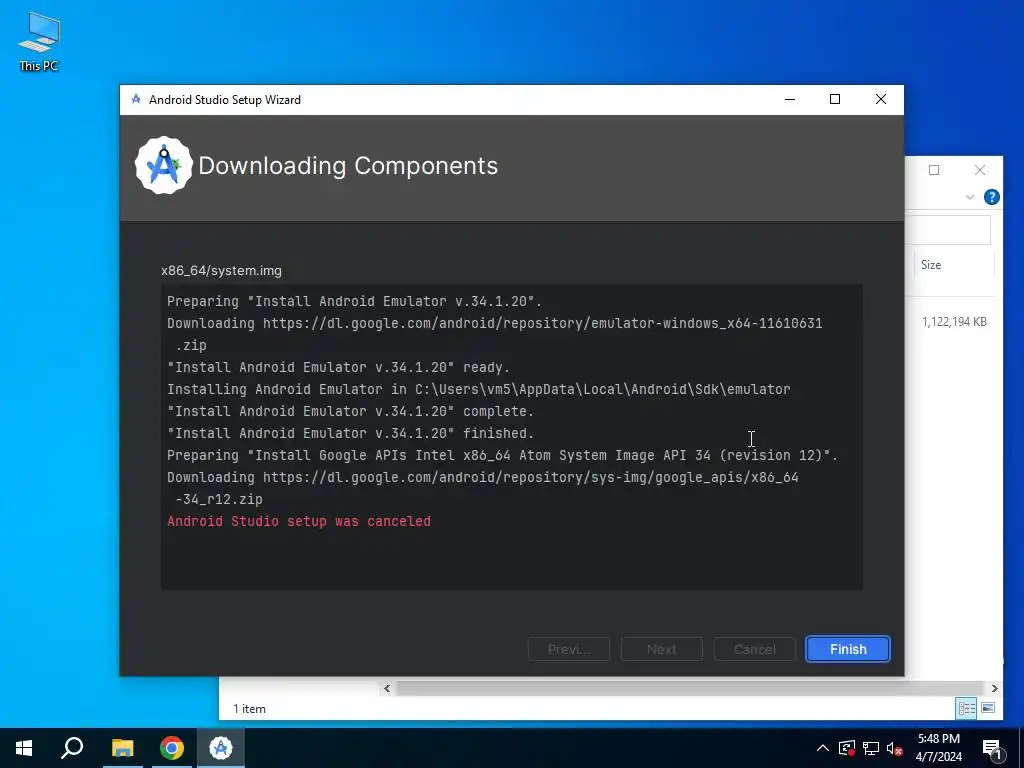This screenshot has height=768, width=1024.
Task: Show hidden system tray icons
Action: [823, 748]
